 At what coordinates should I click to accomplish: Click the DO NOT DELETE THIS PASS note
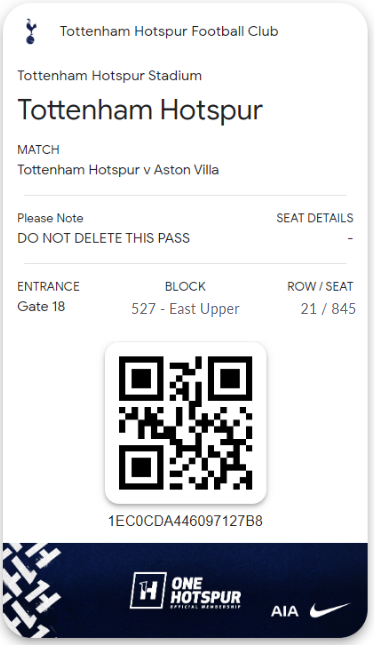104,238
